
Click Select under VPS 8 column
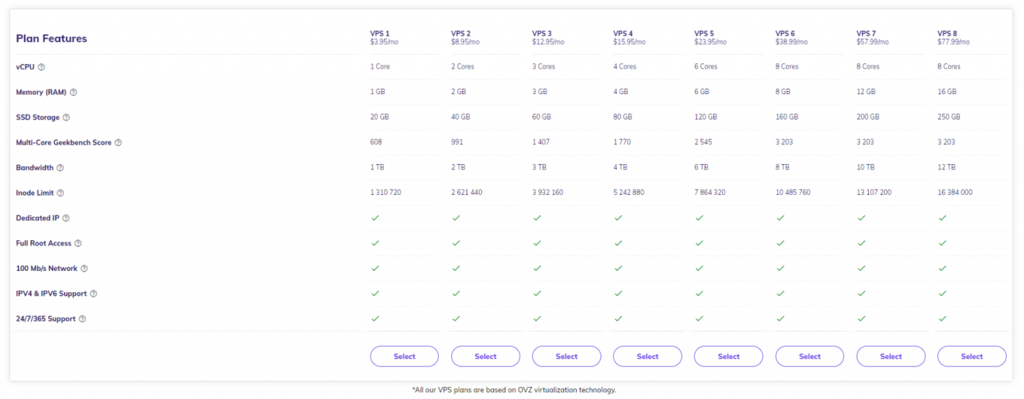click(971, 357)
